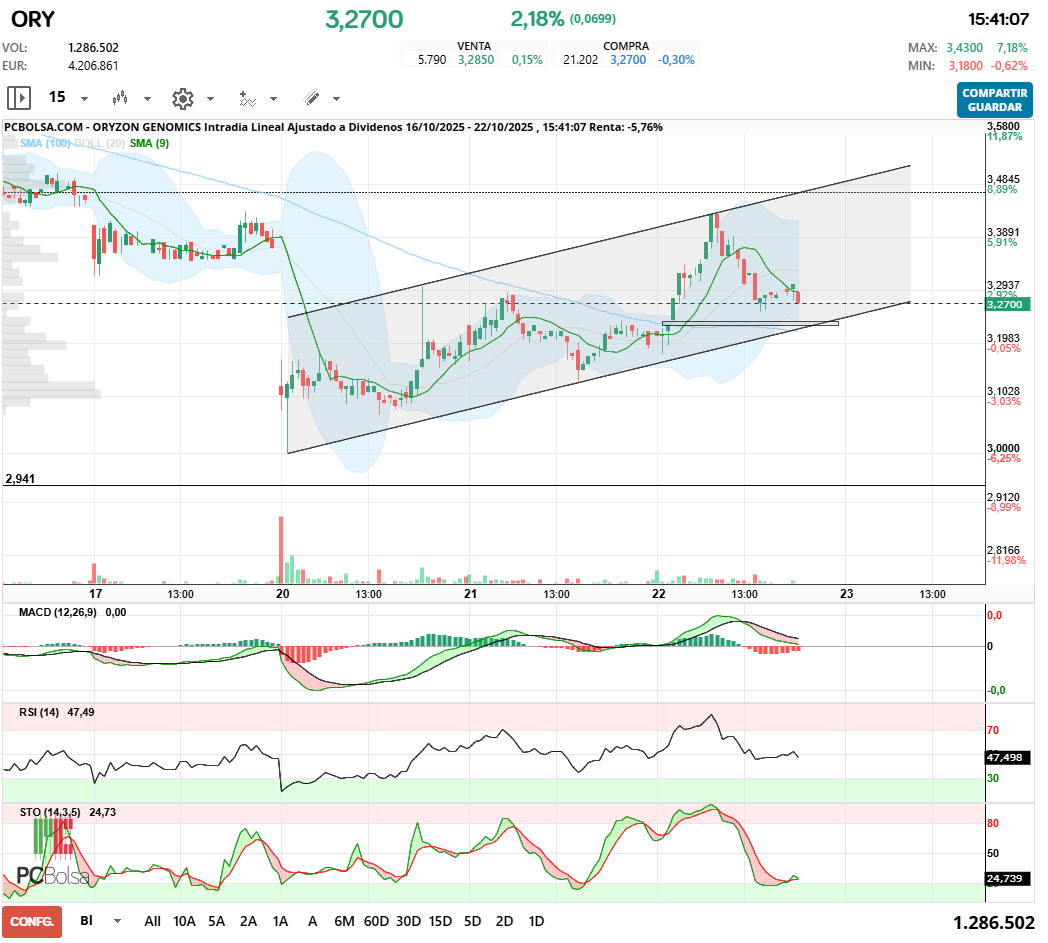Click the stochastic value tag 24,739
This screenshot has width=1048, height=943.
(1007, 878)
